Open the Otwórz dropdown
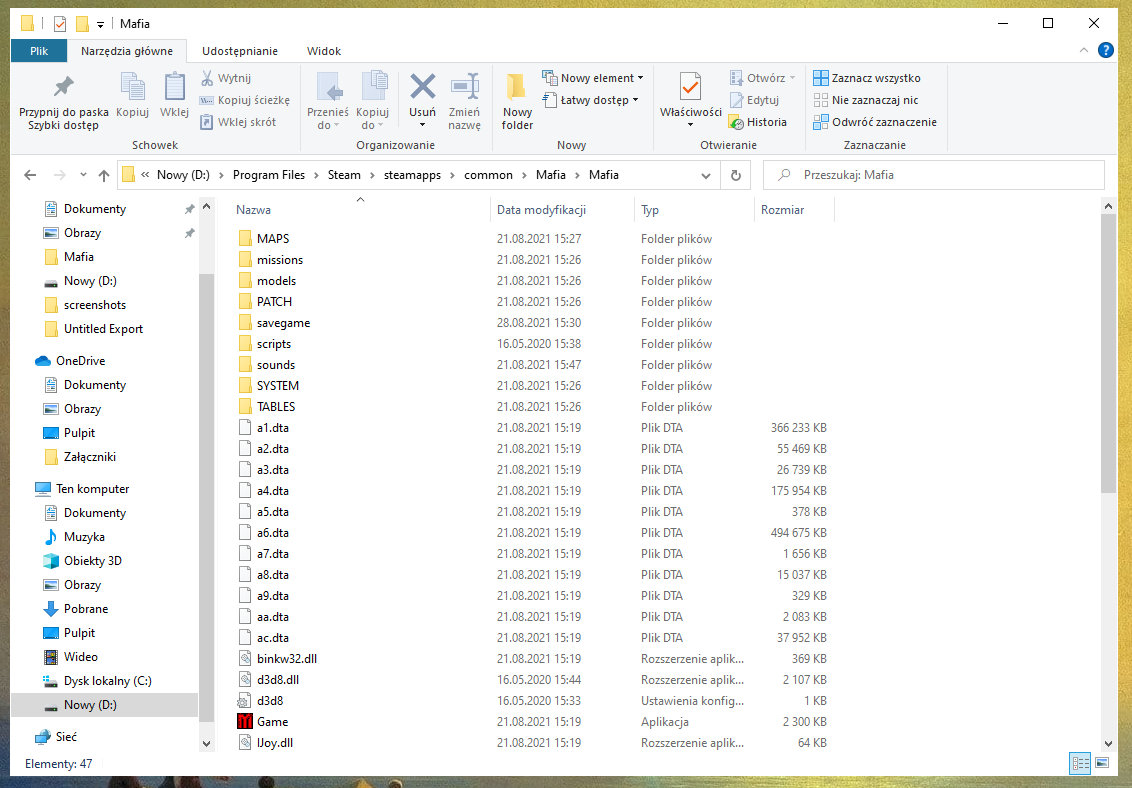 pyautogui.click(x=793, y=78)
